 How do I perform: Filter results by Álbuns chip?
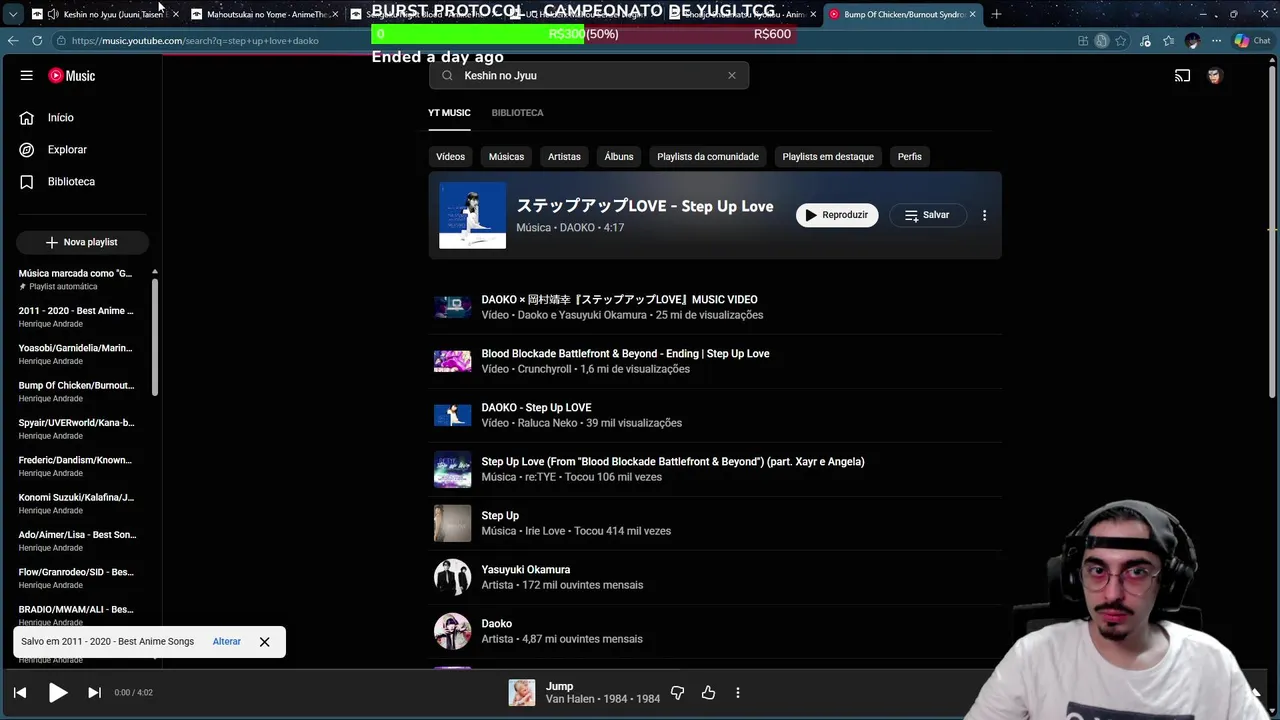[619, 156]
